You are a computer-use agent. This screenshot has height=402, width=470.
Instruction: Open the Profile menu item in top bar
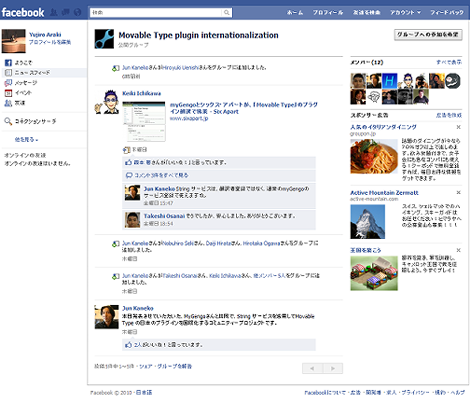coord(328,13)
